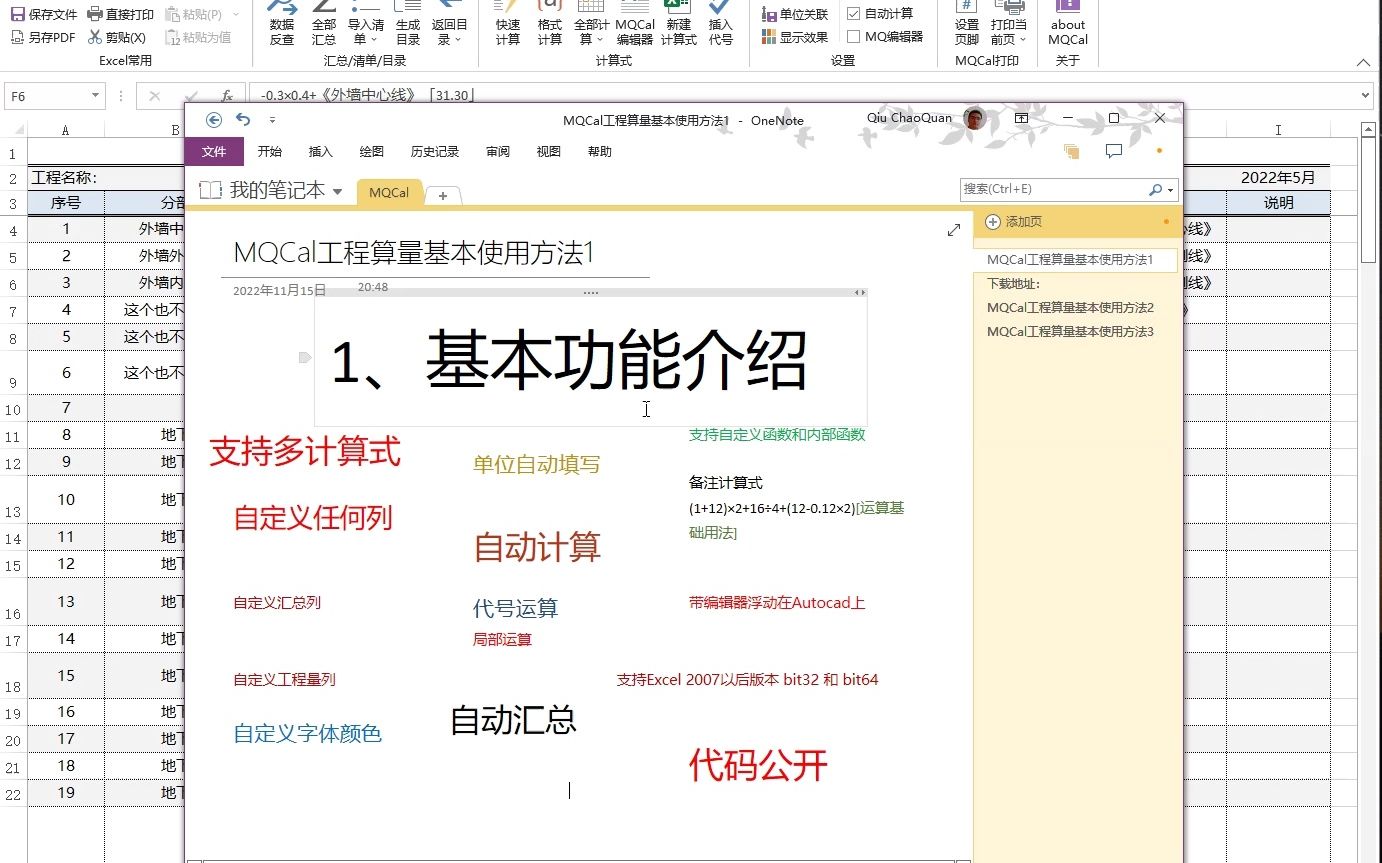
Task: Run 数据反查 in Excel ribbon
Action: pos(282,24)
